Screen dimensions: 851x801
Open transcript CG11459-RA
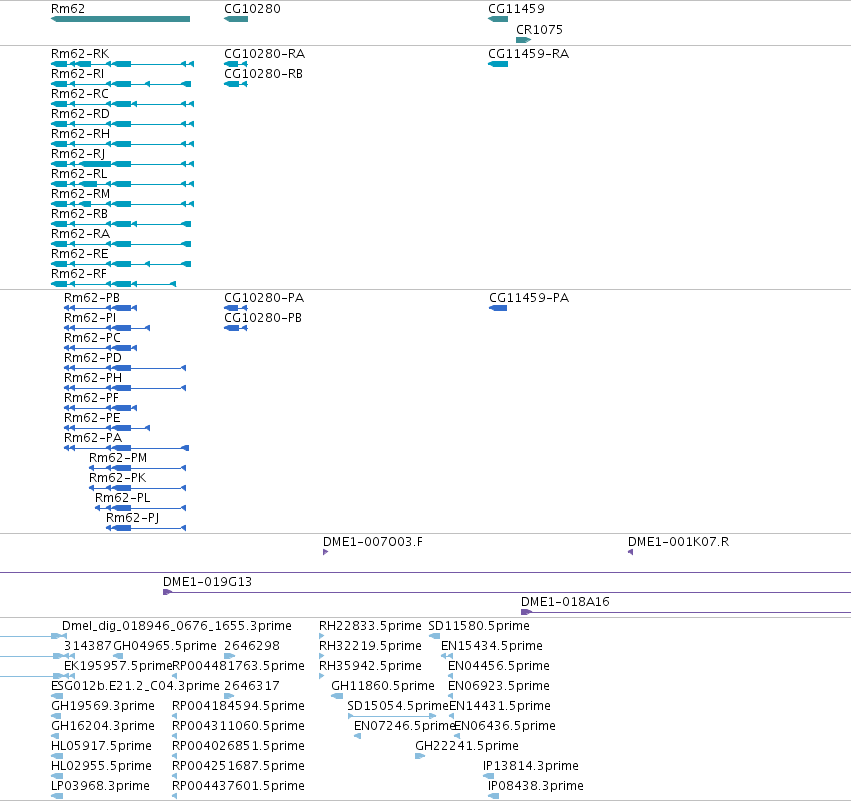tap(529, 54)
